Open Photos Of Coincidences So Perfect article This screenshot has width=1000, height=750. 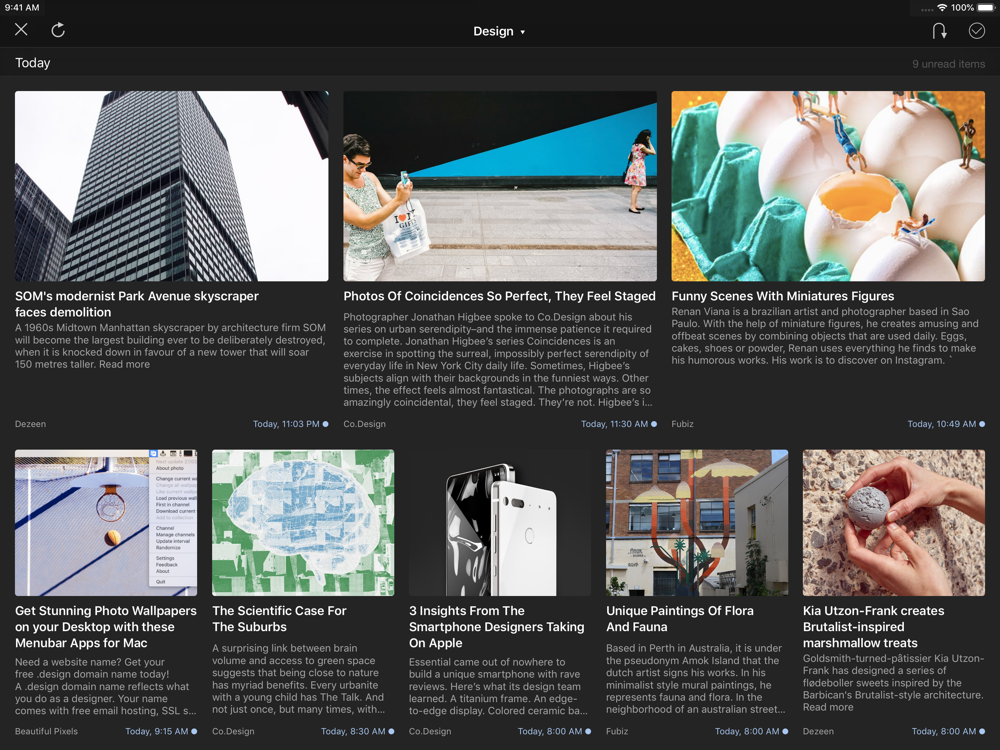click(499, 296)
